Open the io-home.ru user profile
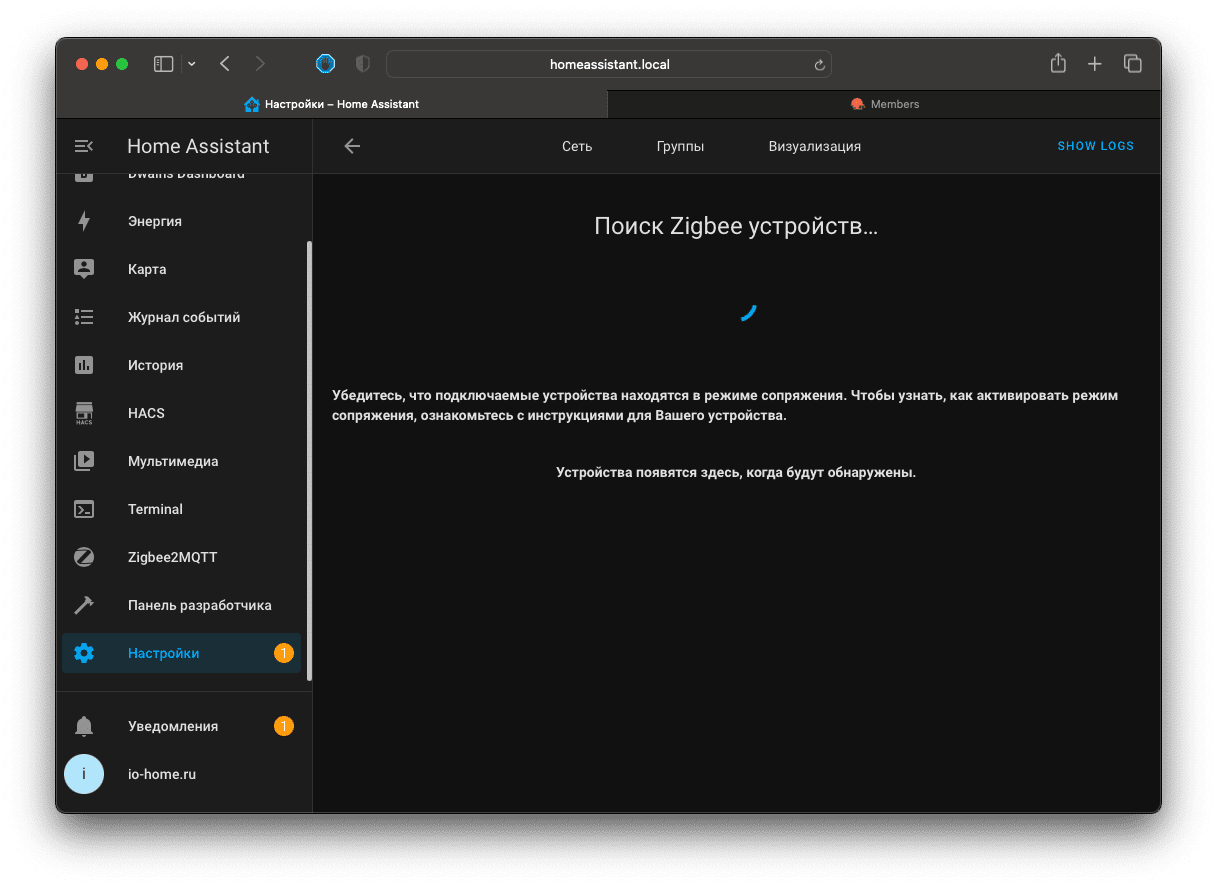The height and width of the screenshot is (887, 1217). (x=162, y=774)
